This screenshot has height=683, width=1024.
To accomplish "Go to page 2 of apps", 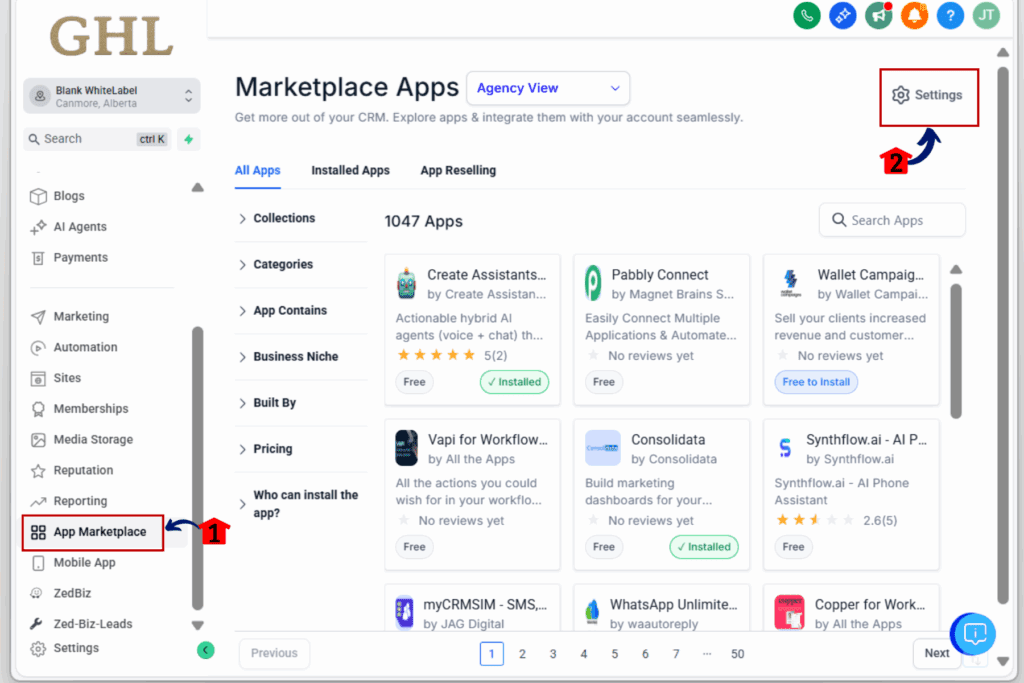I will point(522,654).
